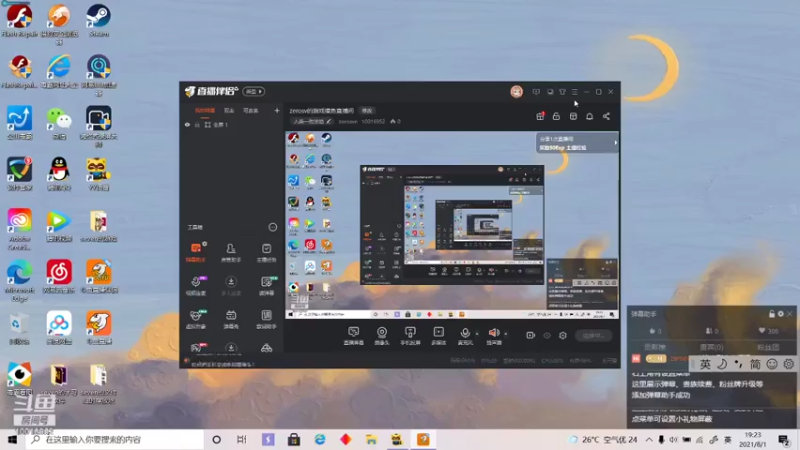The height and width of the screenshot is (450, 800).
Task: Open danmaku assistant panel settings gear
Action: 780,314
